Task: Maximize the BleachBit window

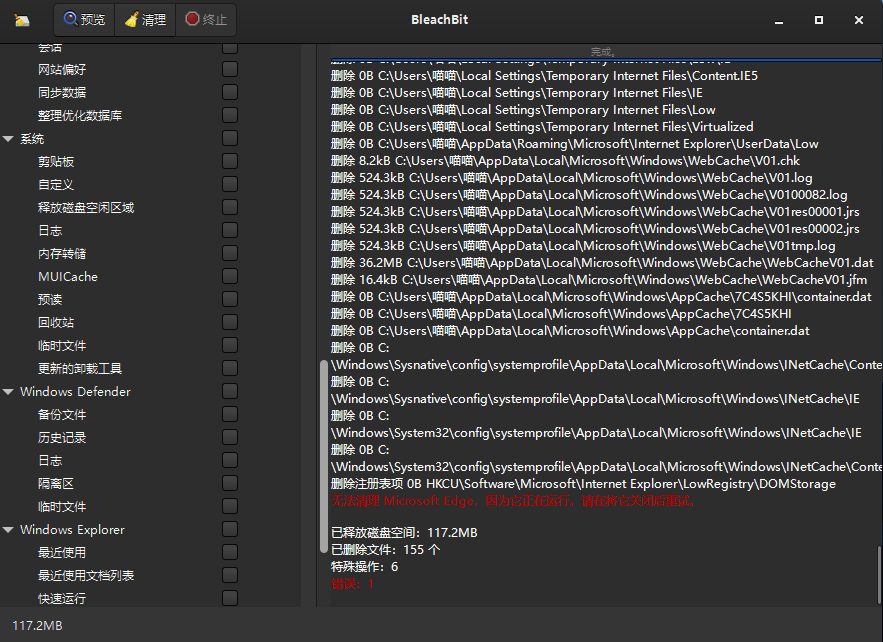Action: [819, 20]
